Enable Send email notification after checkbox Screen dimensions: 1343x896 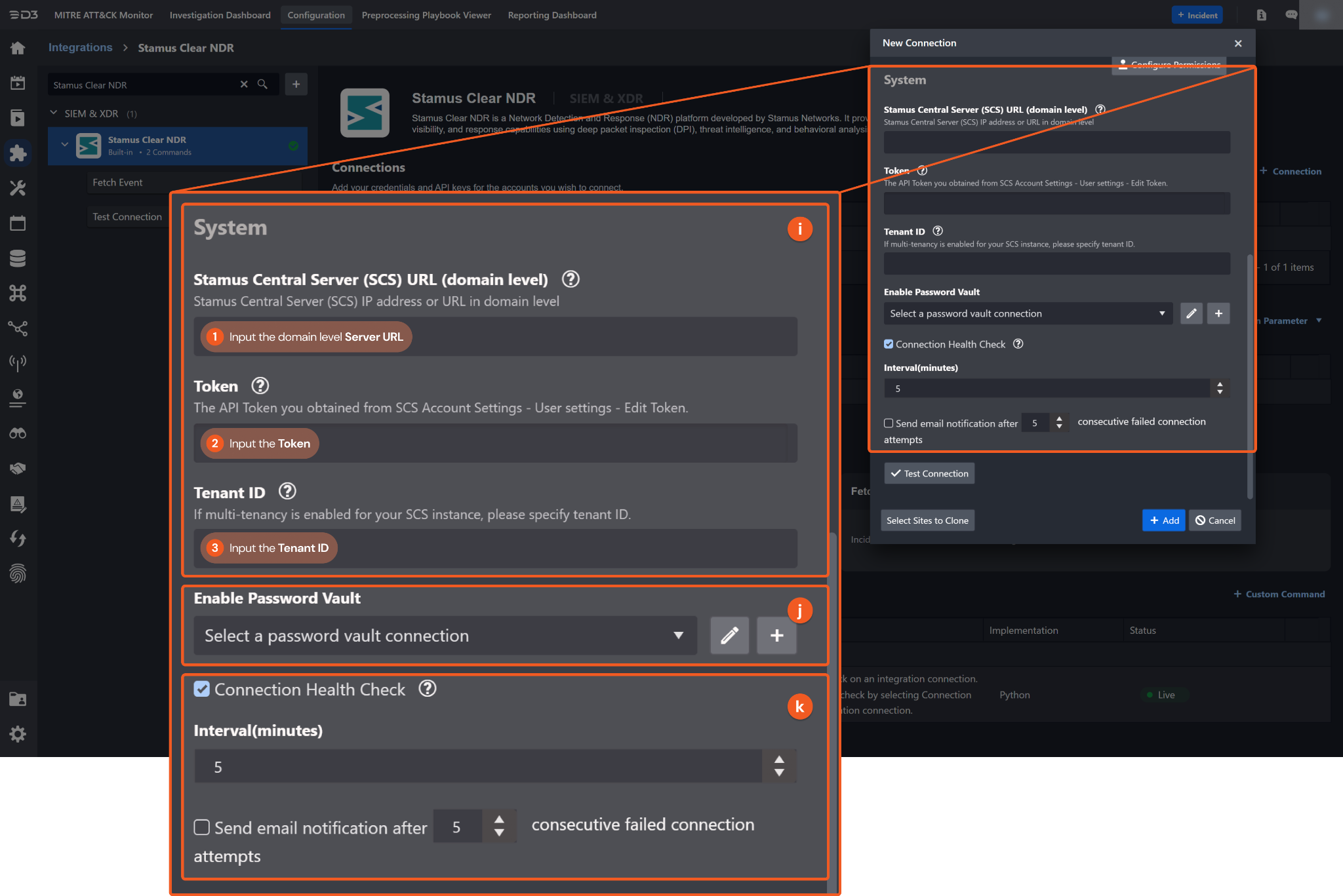889,423
